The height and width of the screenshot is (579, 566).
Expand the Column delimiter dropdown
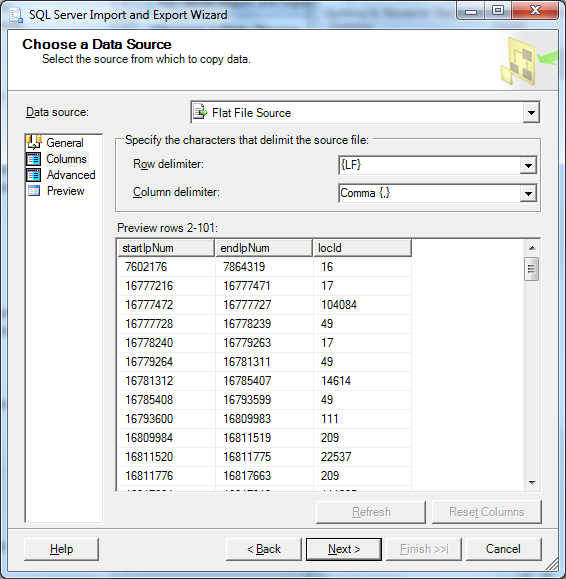[528, 193]
